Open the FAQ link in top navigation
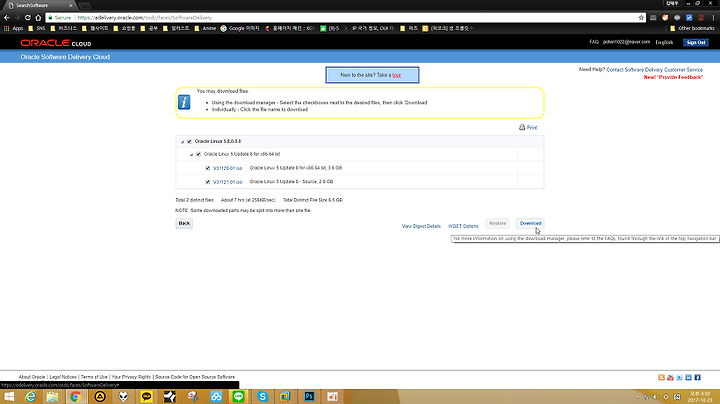Image resolution: width=720 pixels, height=404 pixels. click(594, 42)
